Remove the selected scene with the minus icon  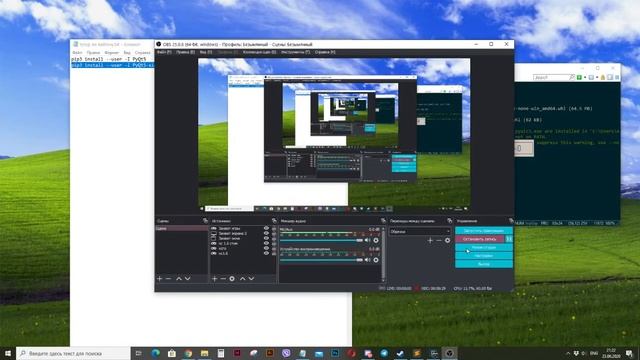point(168,279)
